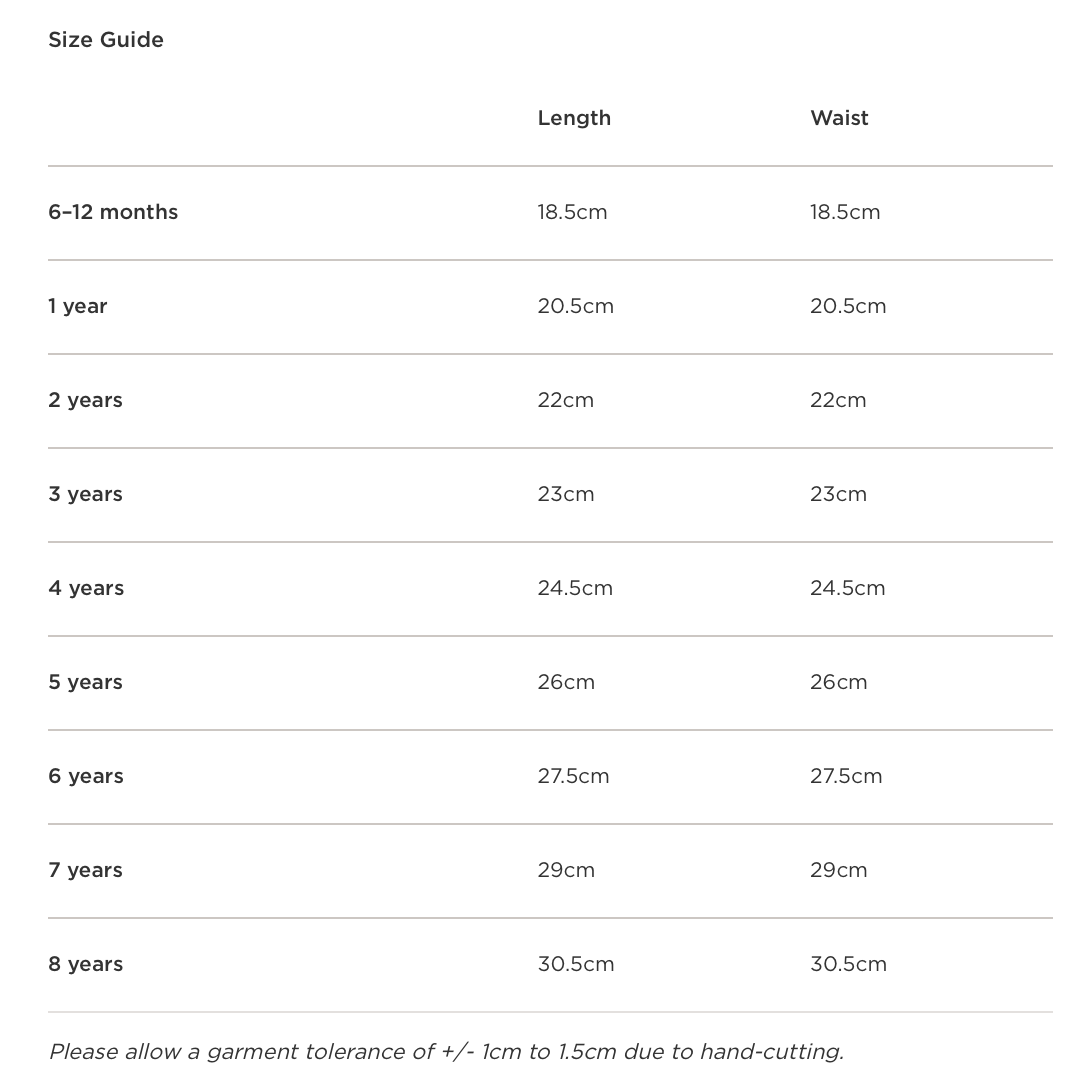The width and height of the screenshot is (1074, 1082).
Task: Click the 3 years row label
Action: pyautogui.click(x=85, y=494)
